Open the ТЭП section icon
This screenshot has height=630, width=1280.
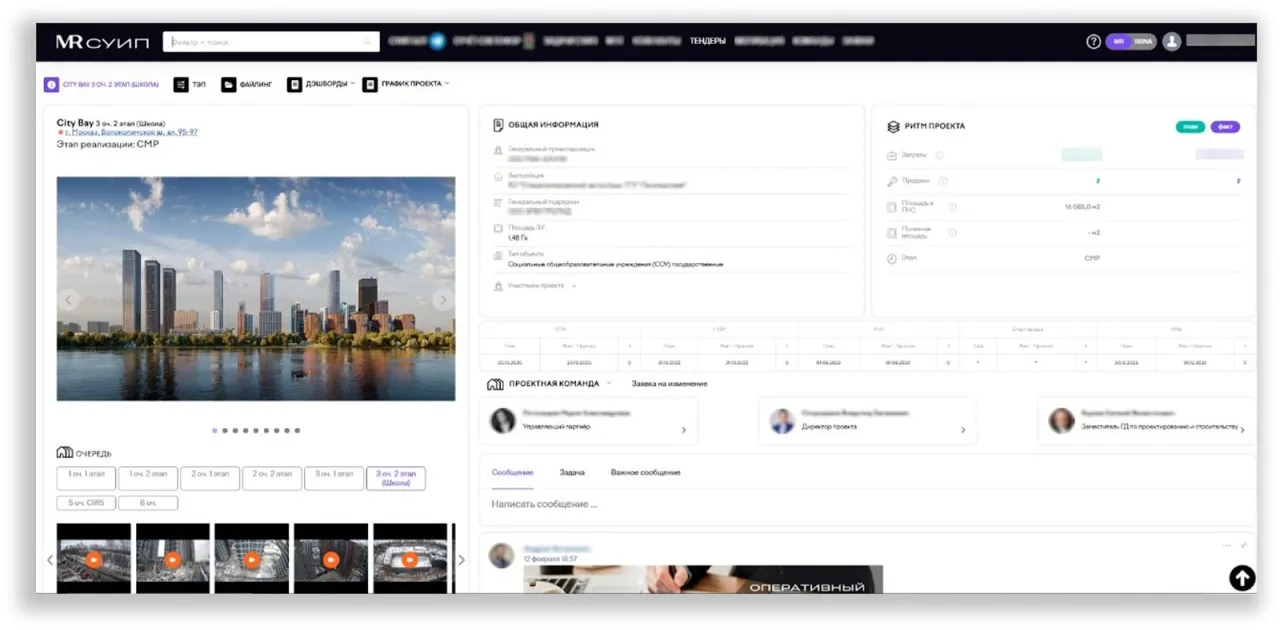[x=181, y=85]
